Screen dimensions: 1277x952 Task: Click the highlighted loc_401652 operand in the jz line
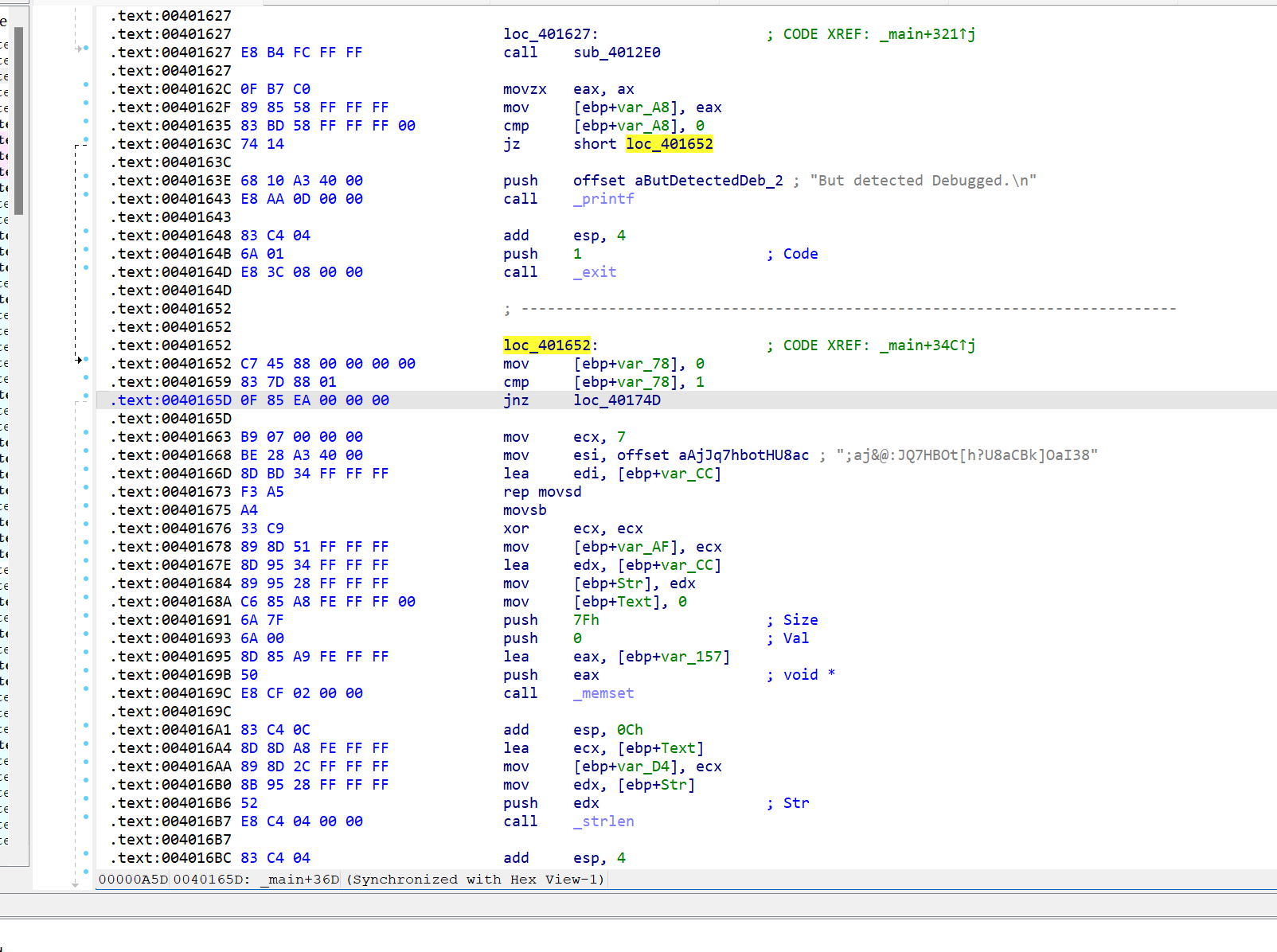pyautogui.click(x=670, y=144)
